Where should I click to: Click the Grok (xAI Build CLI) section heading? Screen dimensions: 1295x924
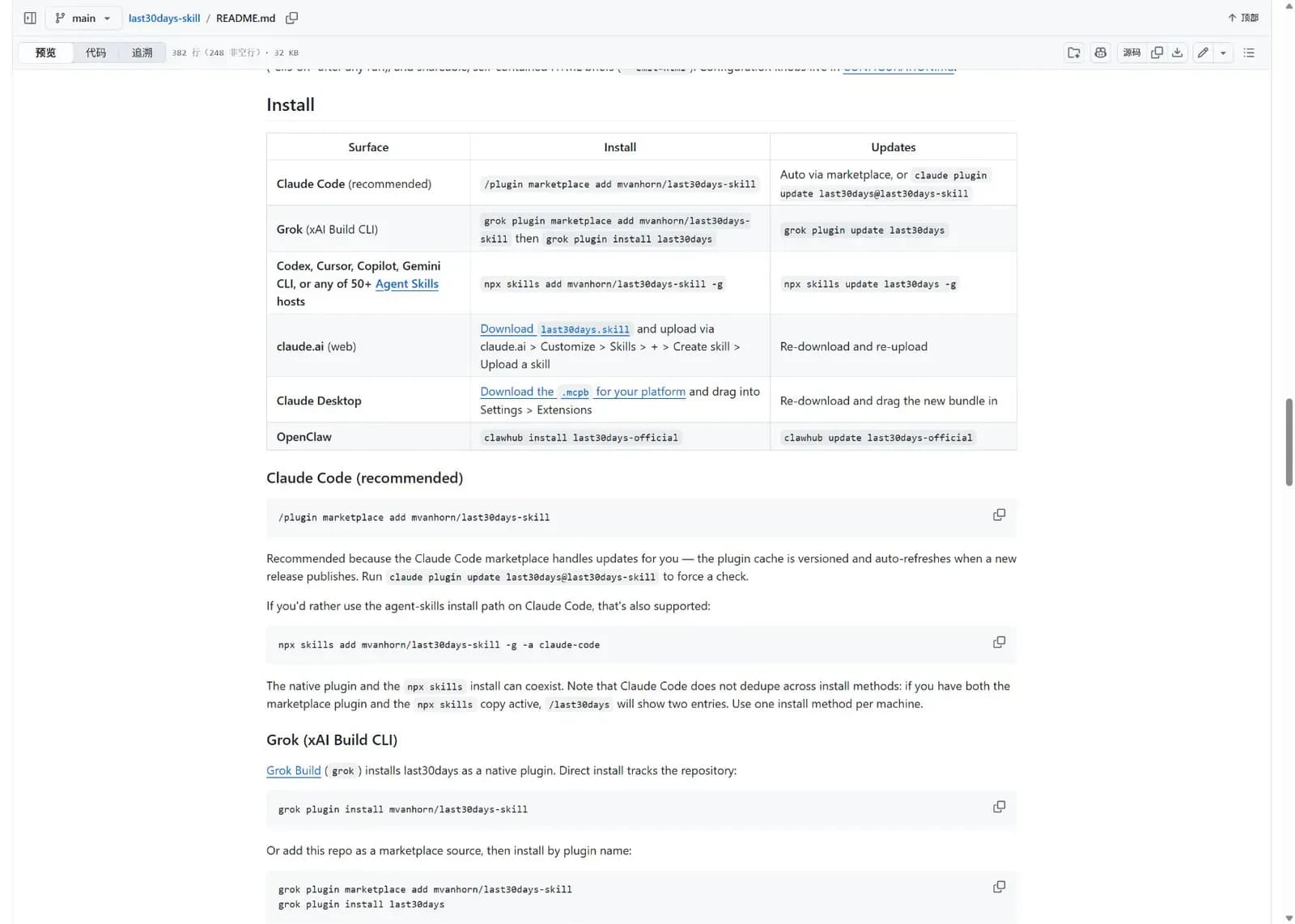point(332,740)
